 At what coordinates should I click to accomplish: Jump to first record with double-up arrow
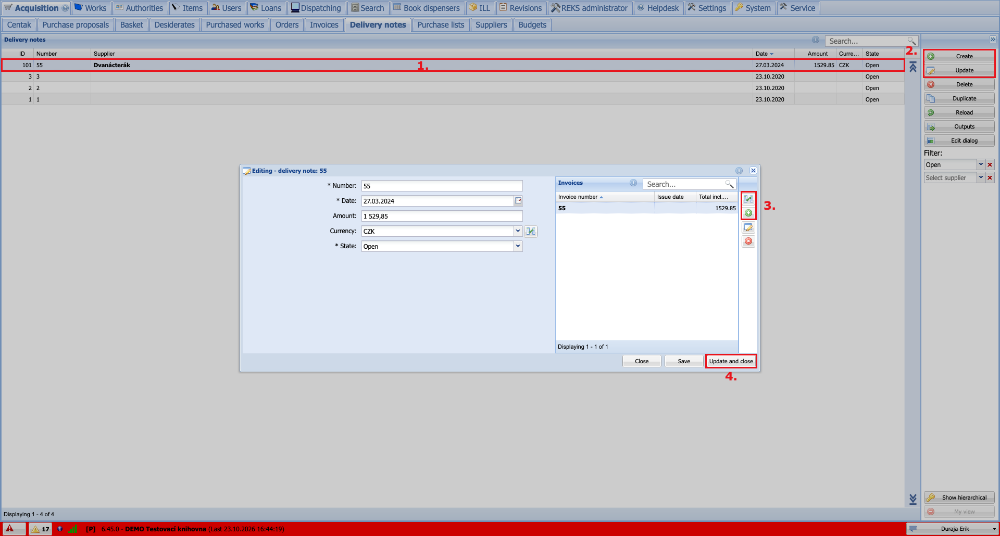(913, 67)
